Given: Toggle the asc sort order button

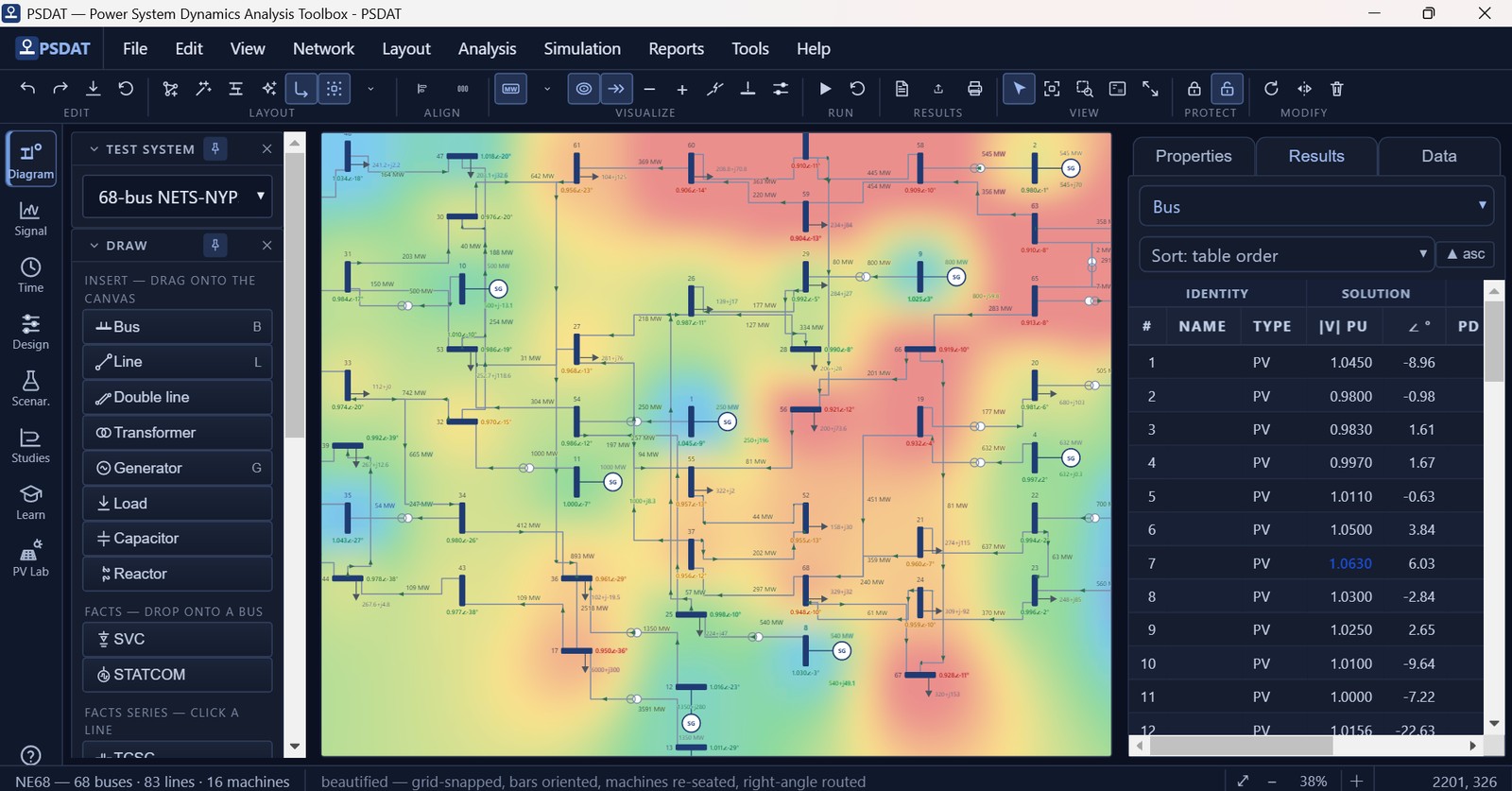Looking at the screenshot, I should [x=1466, y=254].
